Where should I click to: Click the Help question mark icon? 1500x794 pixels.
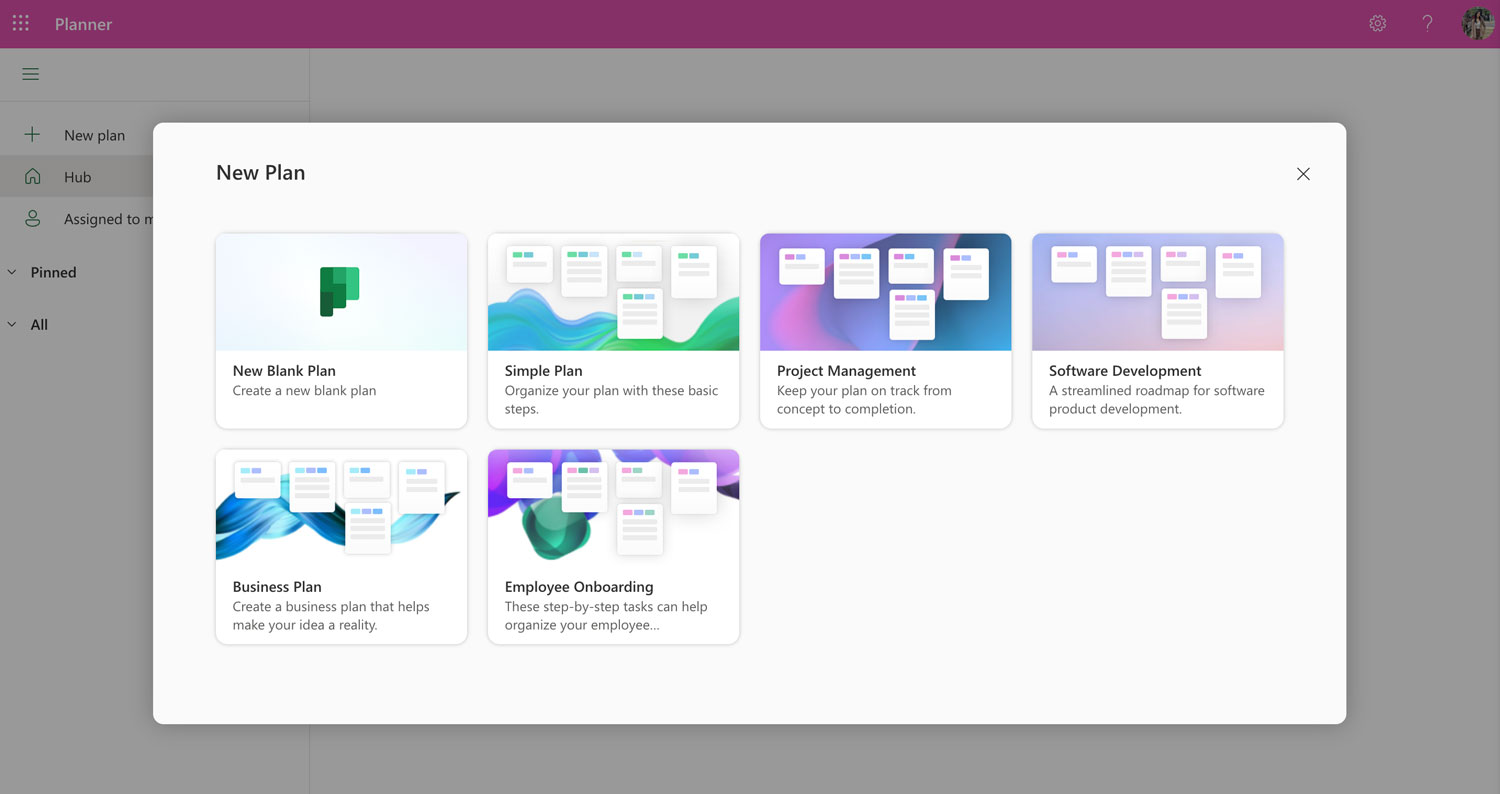[x=1427, y=23]
